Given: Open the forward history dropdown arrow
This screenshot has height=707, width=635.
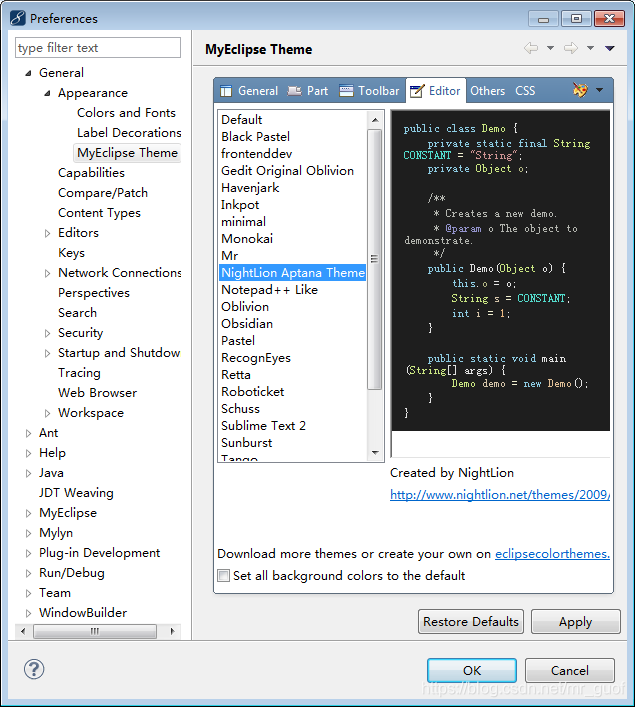Looking at the screenshot, I should (590, 48).
